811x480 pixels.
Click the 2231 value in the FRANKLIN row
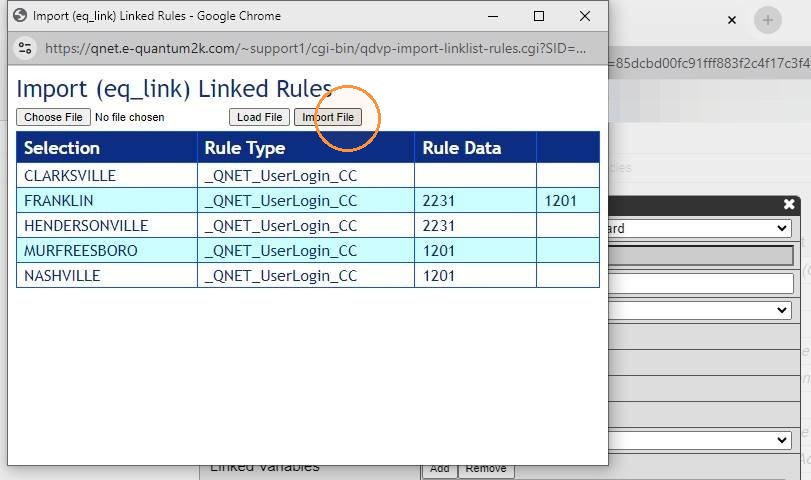439,201
